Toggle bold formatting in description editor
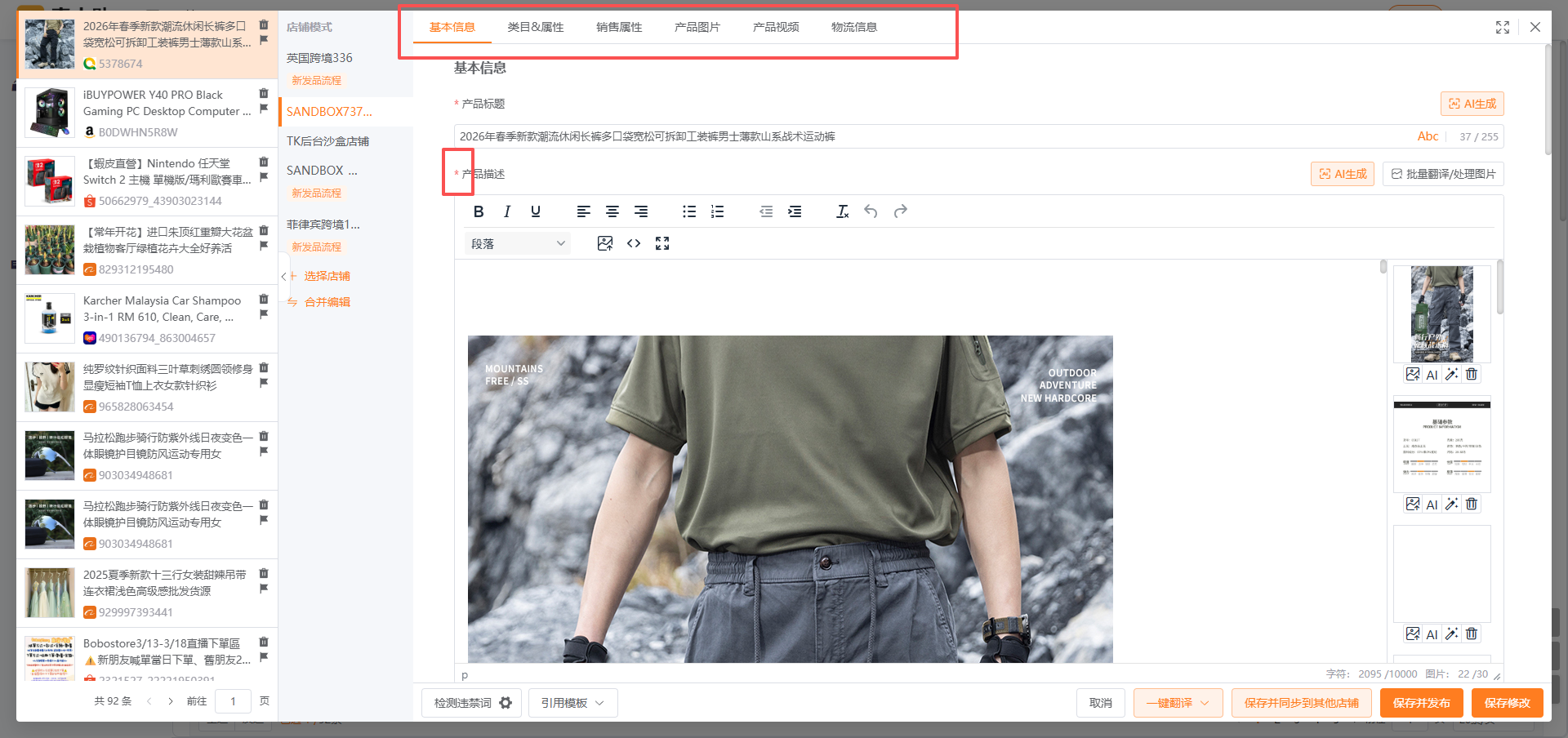The width and height of the screenshot is (1568, 738). pos(479,211)
